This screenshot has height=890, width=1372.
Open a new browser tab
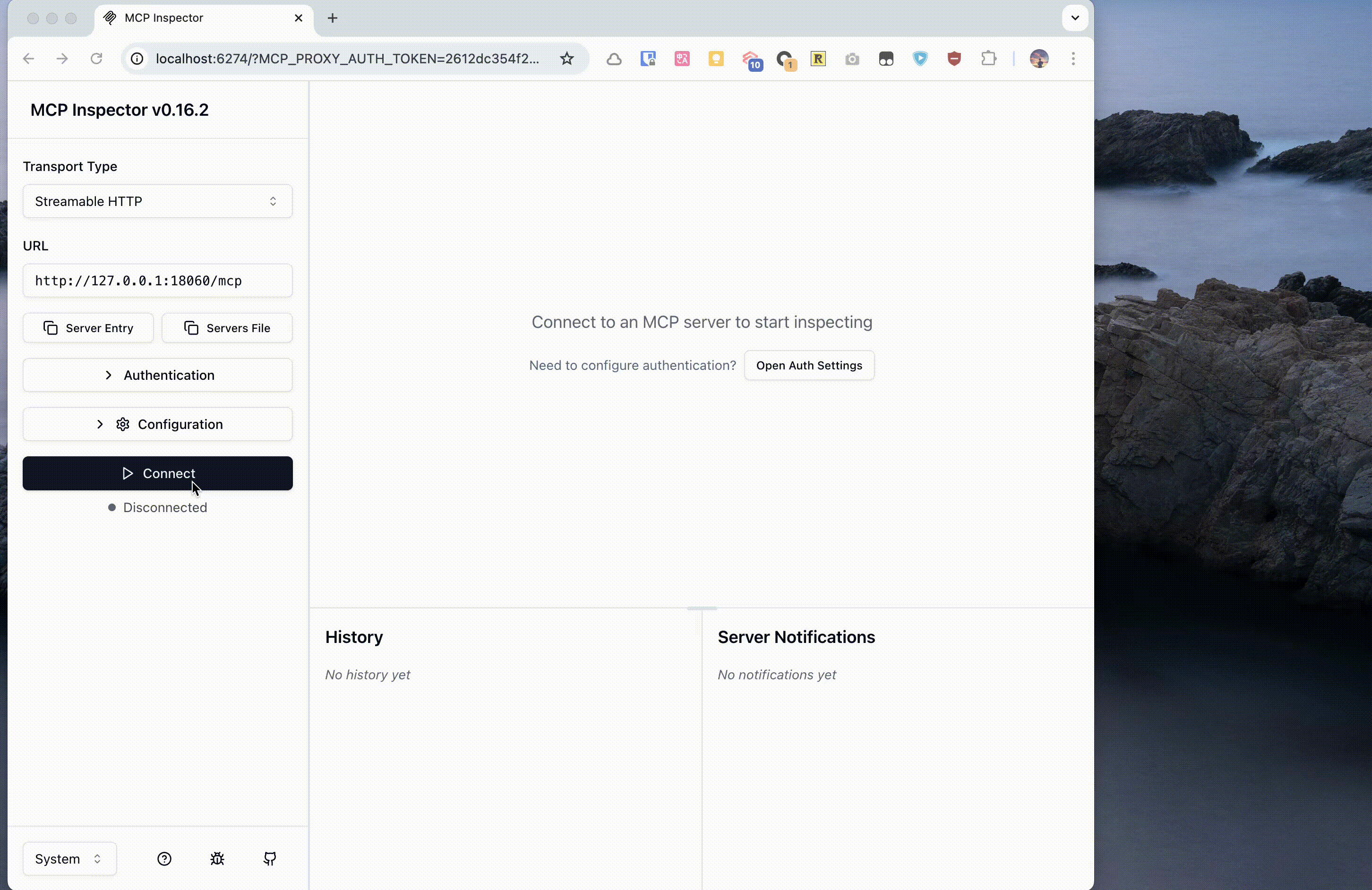coord(333,18)
